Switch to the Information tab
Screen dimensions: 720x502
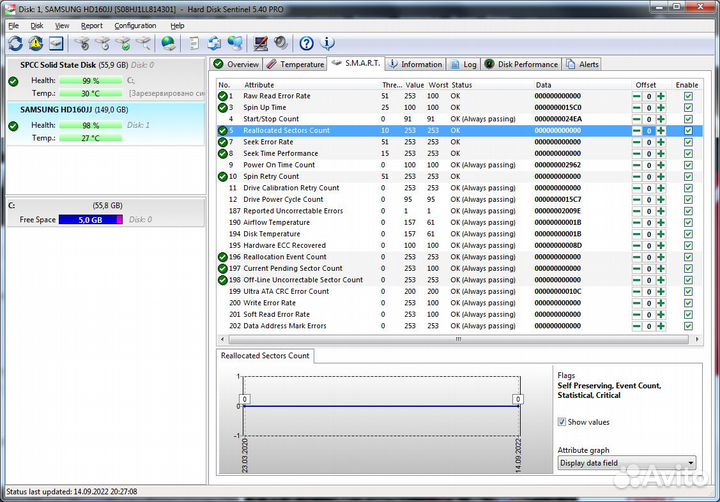coord(415,64)
